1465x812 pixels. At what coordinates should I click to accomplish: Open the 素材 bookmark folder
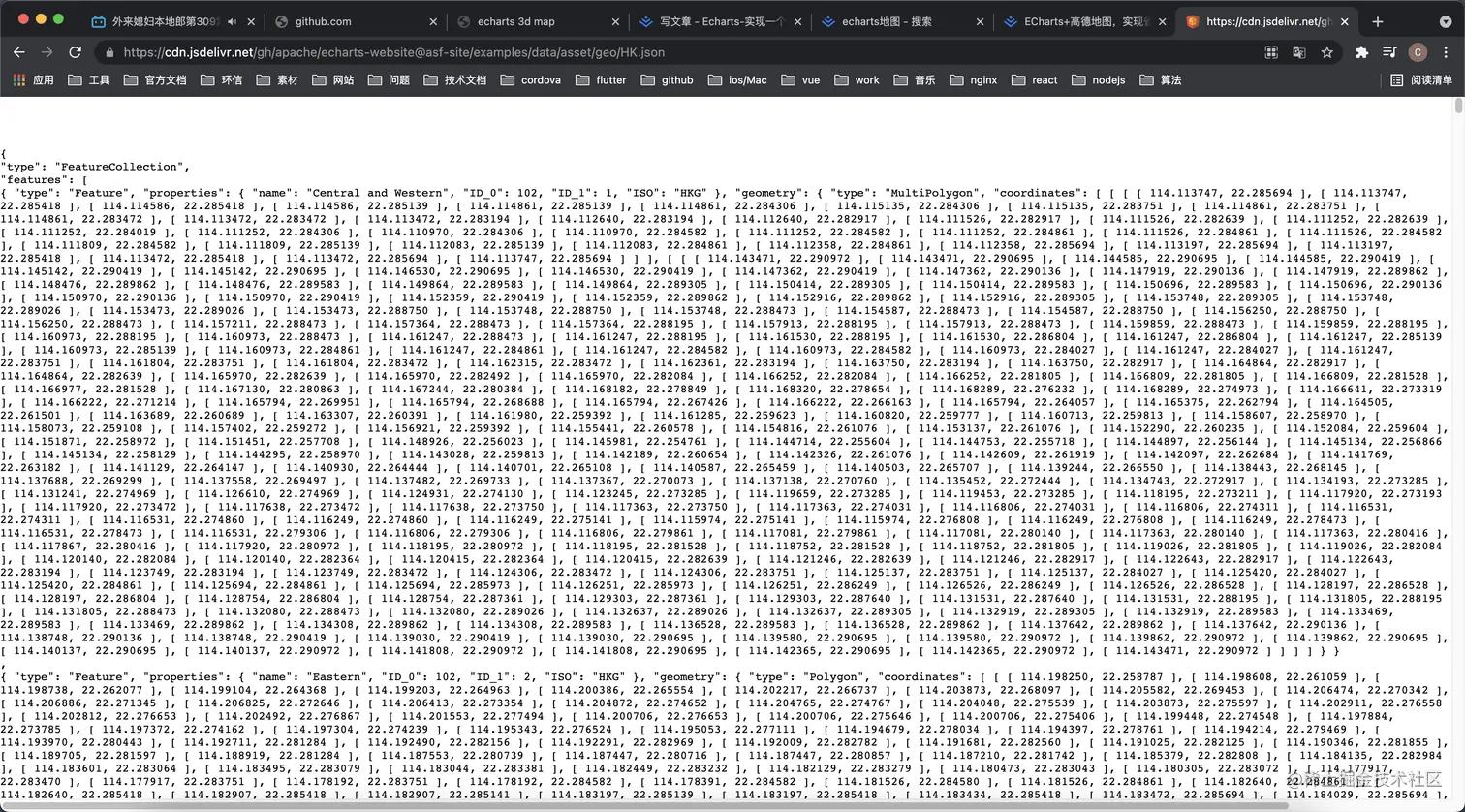coord(277,80)
